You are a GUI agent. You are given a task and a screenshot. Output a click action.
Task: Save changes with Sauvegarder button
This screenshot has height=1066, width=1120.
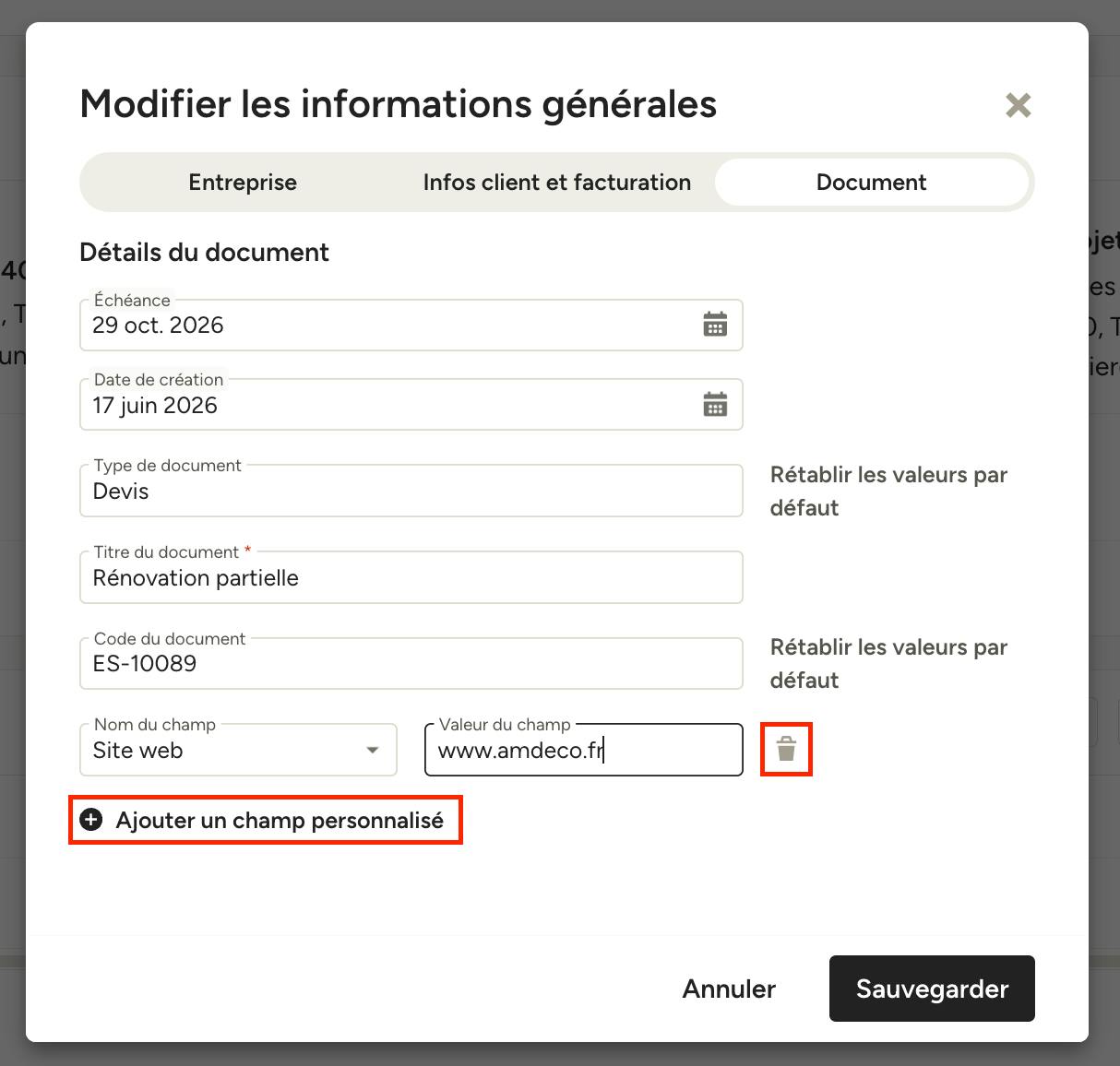(932, 989)
